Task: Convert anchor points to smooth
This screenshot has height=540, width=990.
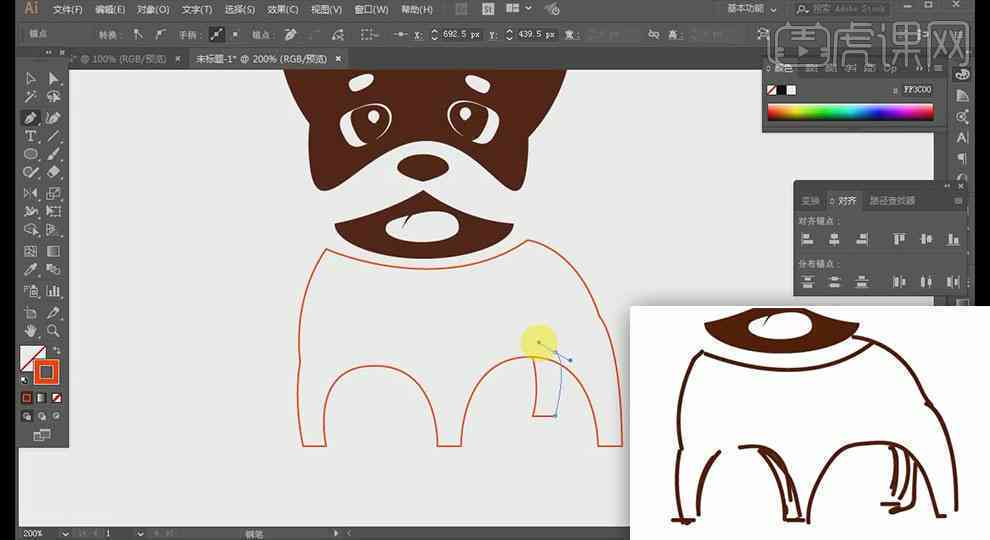Action: point(160,34)
